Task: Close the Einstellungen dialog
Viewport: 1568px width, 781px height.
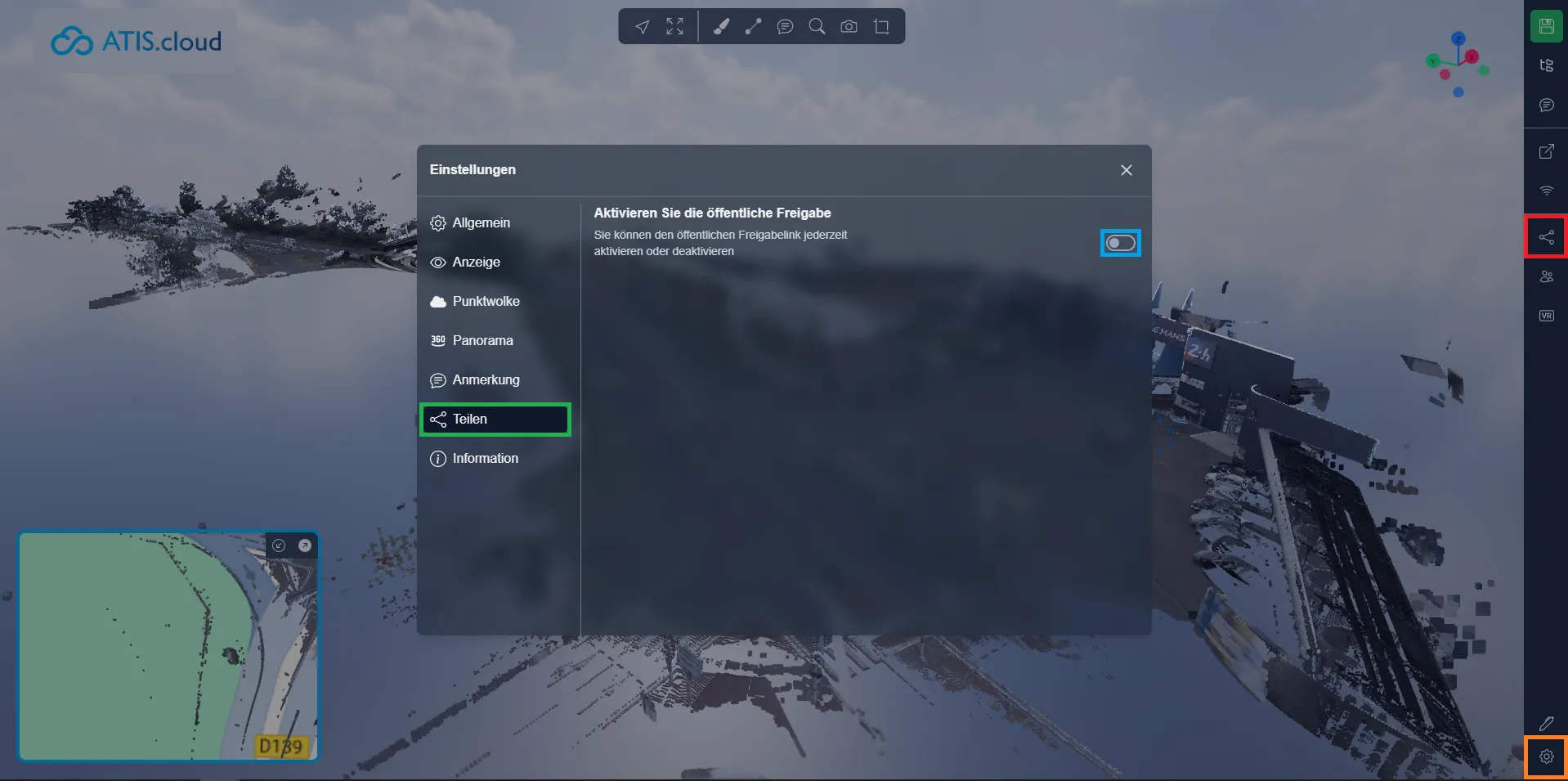Action: tap(1126, 170)
